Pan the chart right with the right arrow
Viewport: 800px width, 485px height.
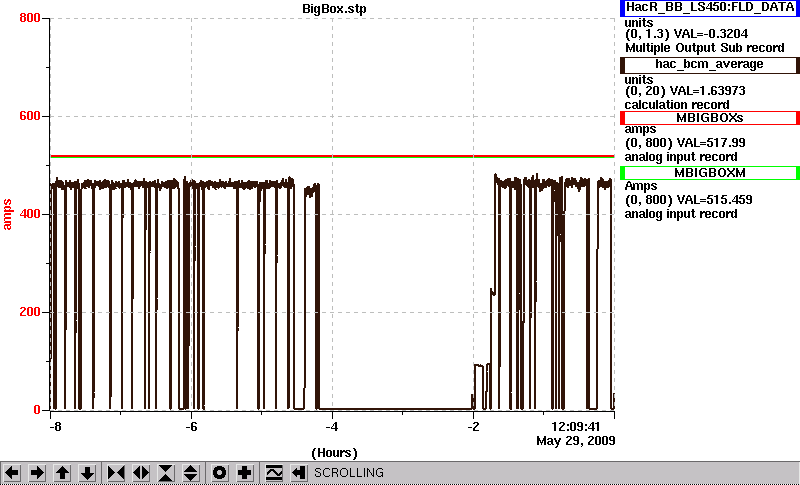click(x=37, y=473)
